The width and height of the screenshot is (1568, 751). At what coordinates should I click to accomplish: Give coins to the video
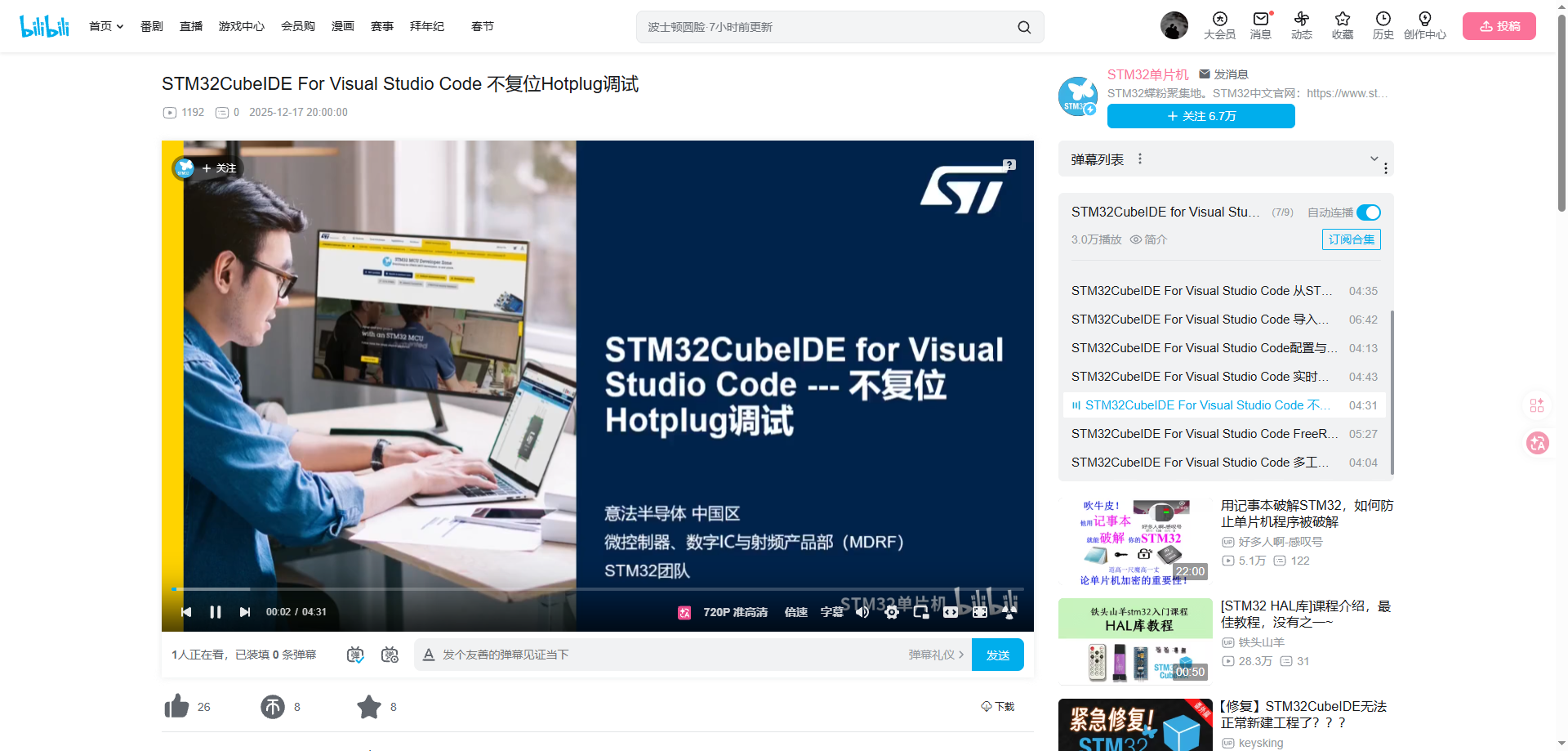coord(273,706)
